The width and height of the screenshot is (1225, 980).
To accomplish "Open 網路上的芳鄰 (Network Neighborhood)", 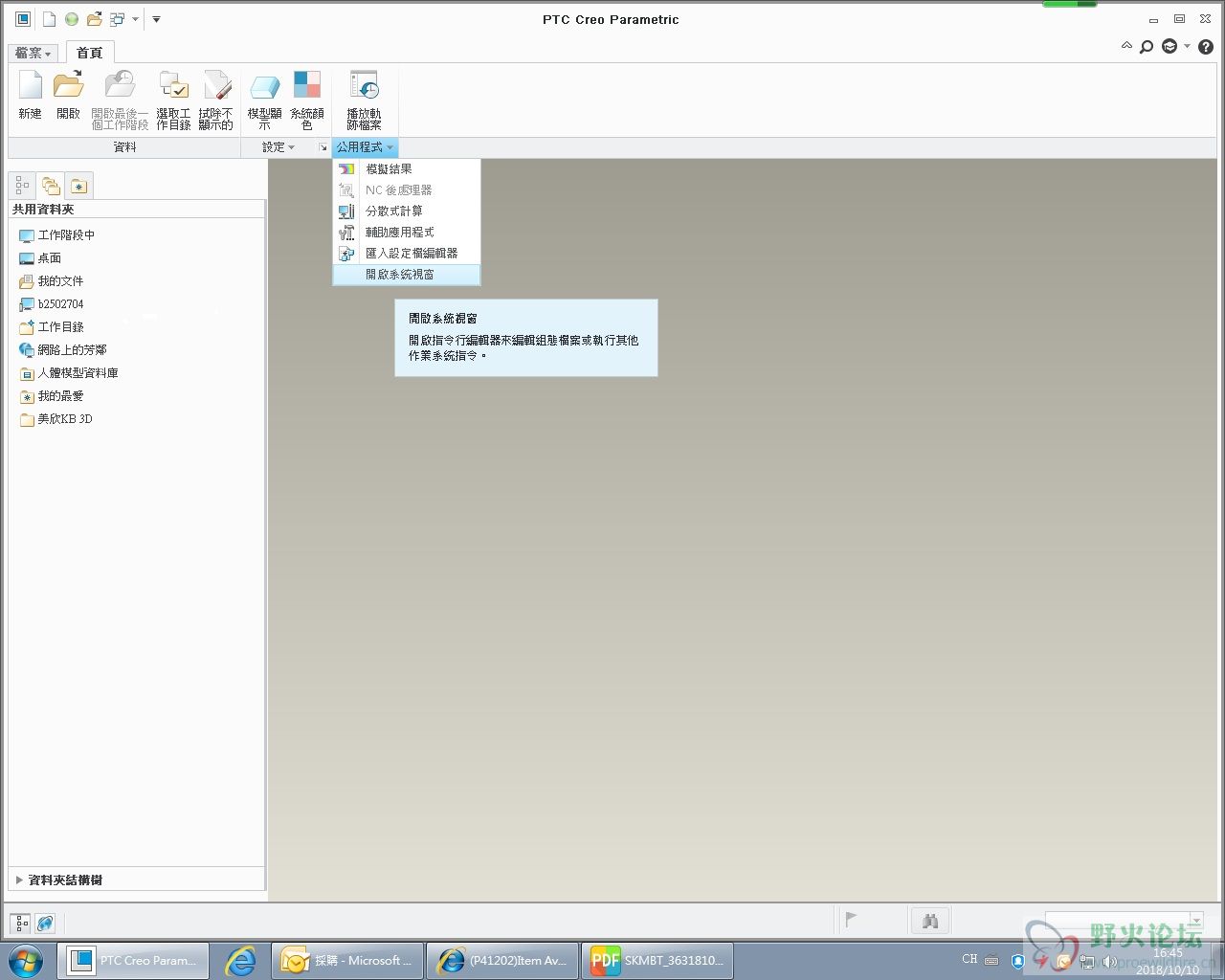I will [x=63, y=349].
